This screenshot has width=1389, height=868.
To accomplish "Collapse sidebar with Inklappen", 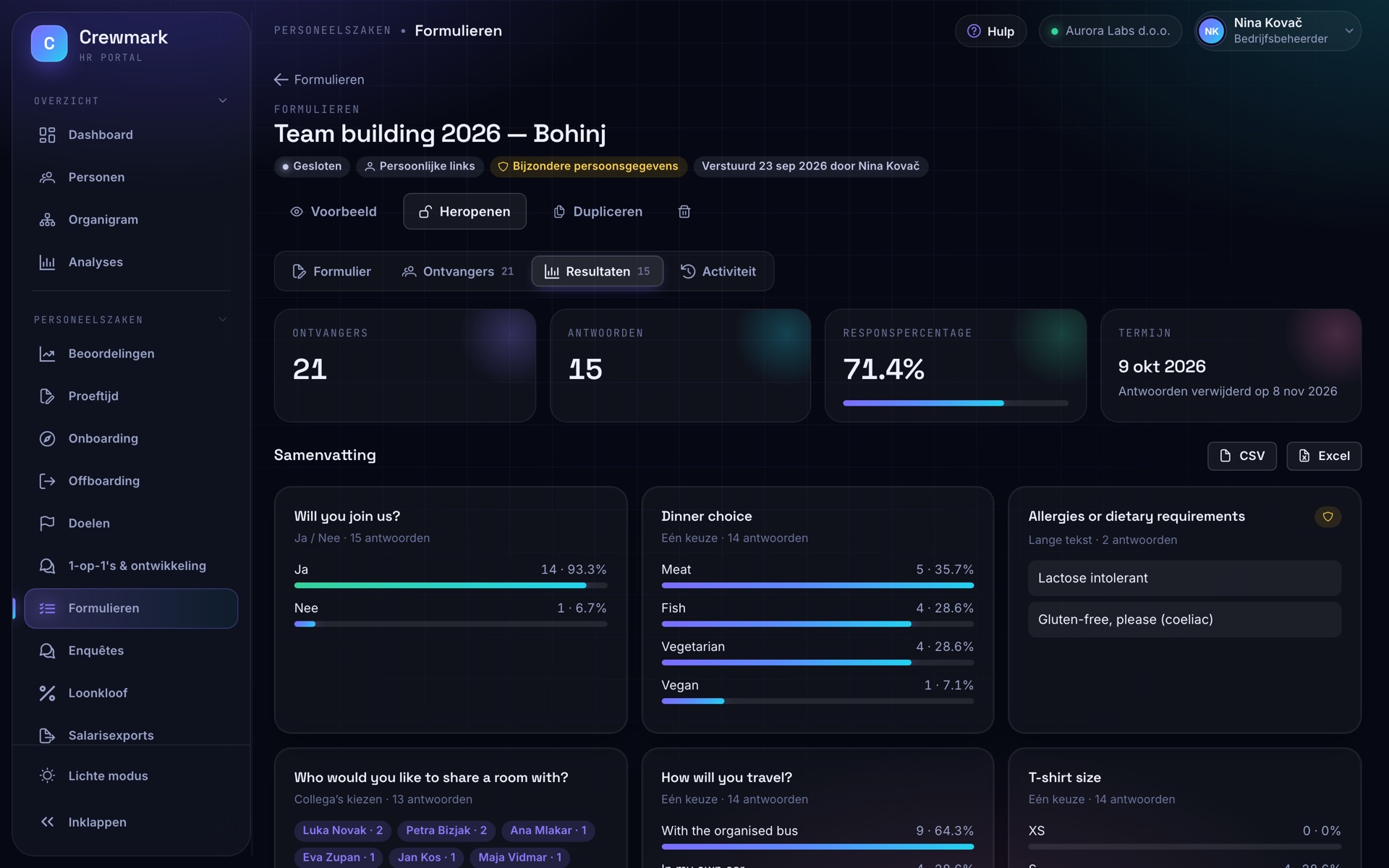I will coord(131,822).
